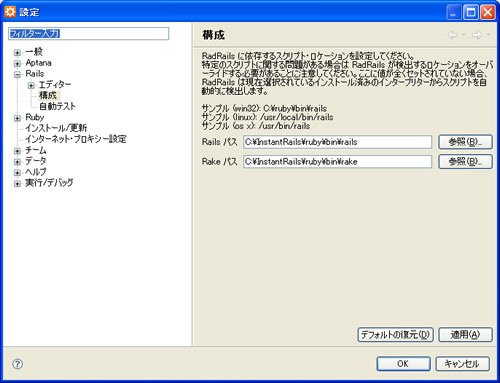Viewport: 500px width, 383px height.
Task: Go forward with the right arrow icon
Action: coord(477,35)
